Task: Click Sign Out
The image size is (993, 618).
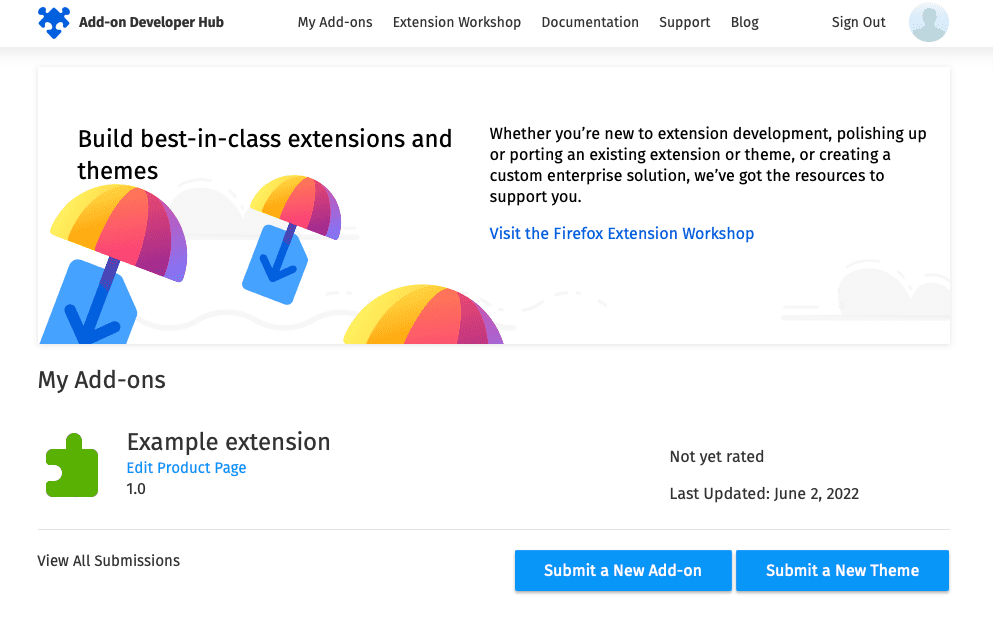Action: tap(858, 22)
